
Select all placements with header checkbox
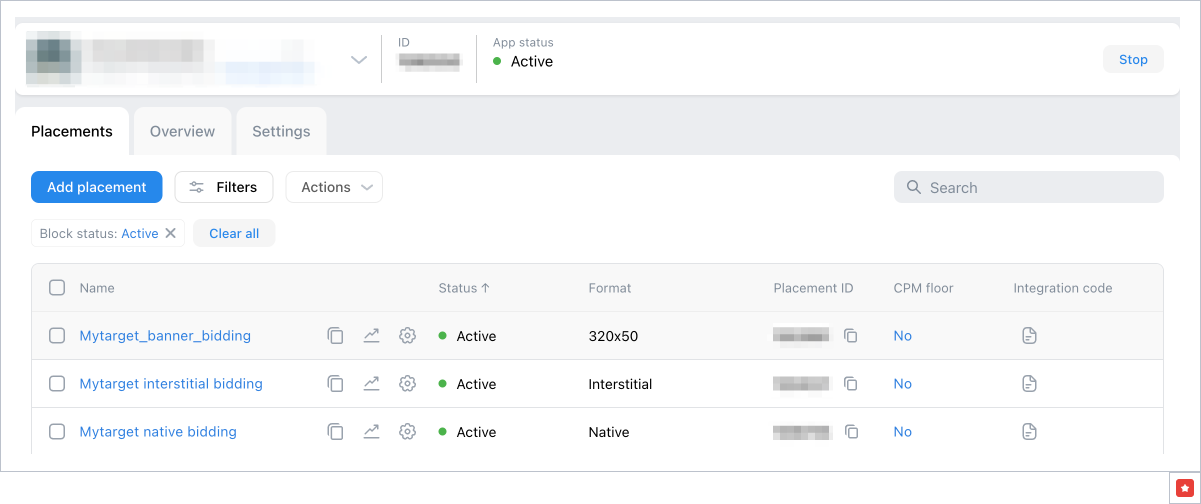57,288
